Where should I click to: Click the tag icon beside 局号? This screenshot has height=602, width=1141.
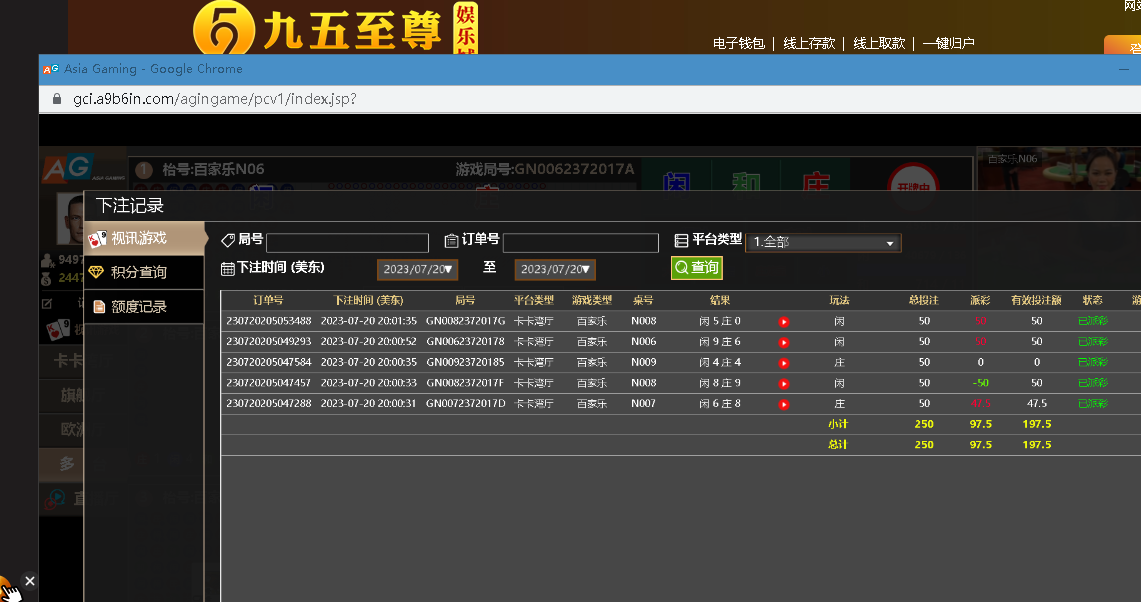tap(228, 239)
